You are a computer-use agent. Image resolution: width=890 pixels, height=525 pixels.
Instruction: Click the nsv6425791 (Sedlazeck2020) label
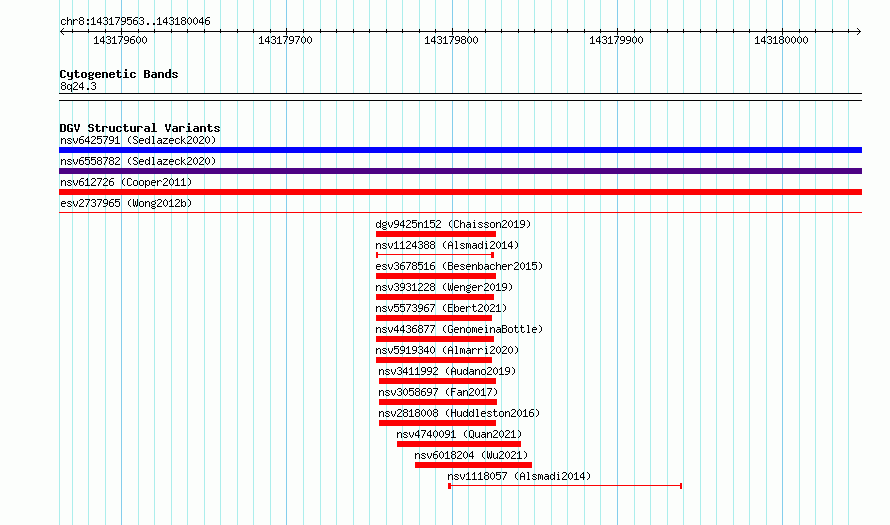[138, 140]
